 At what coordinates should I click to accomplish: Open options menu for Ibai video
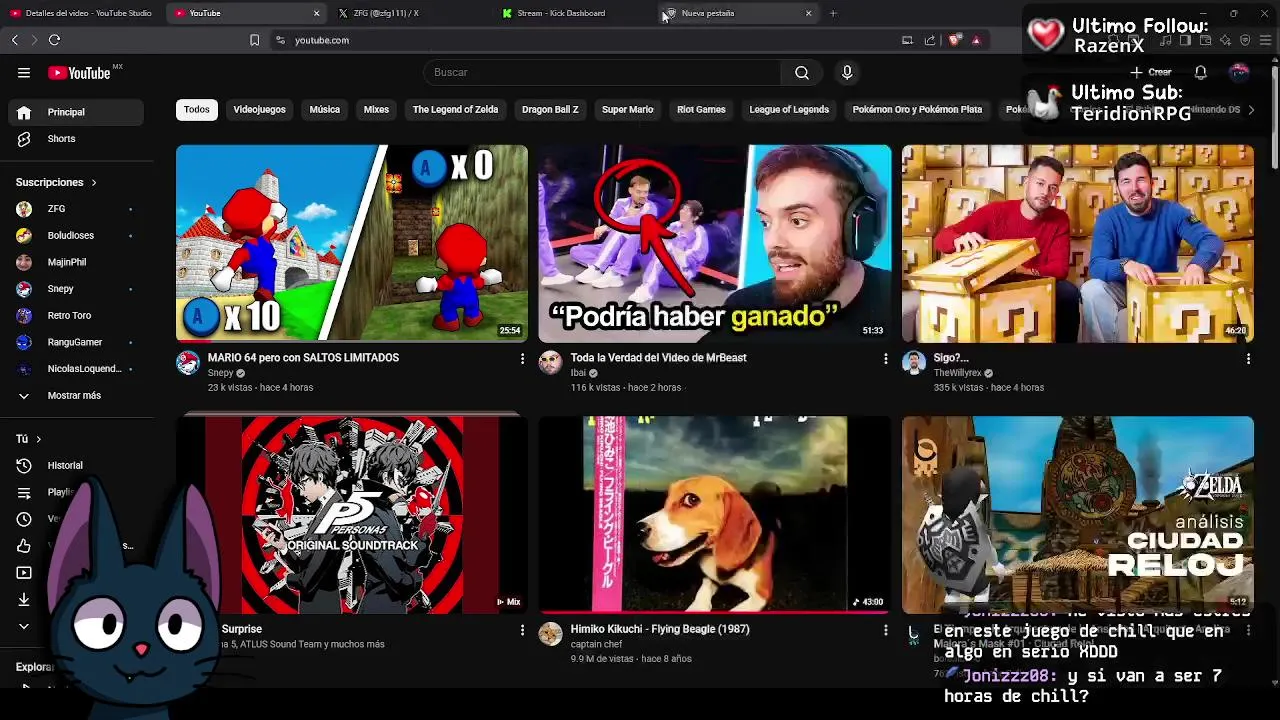(x=885, y=358)
